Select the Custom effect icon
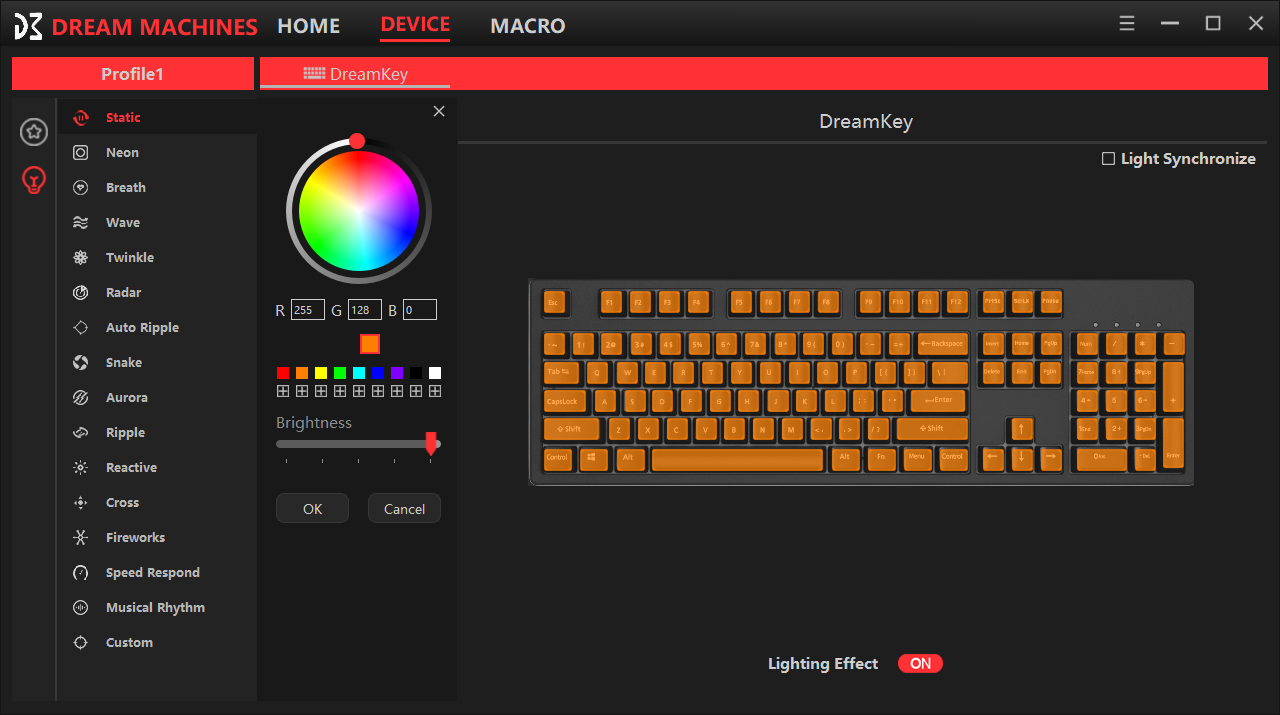 pos(81,642)
